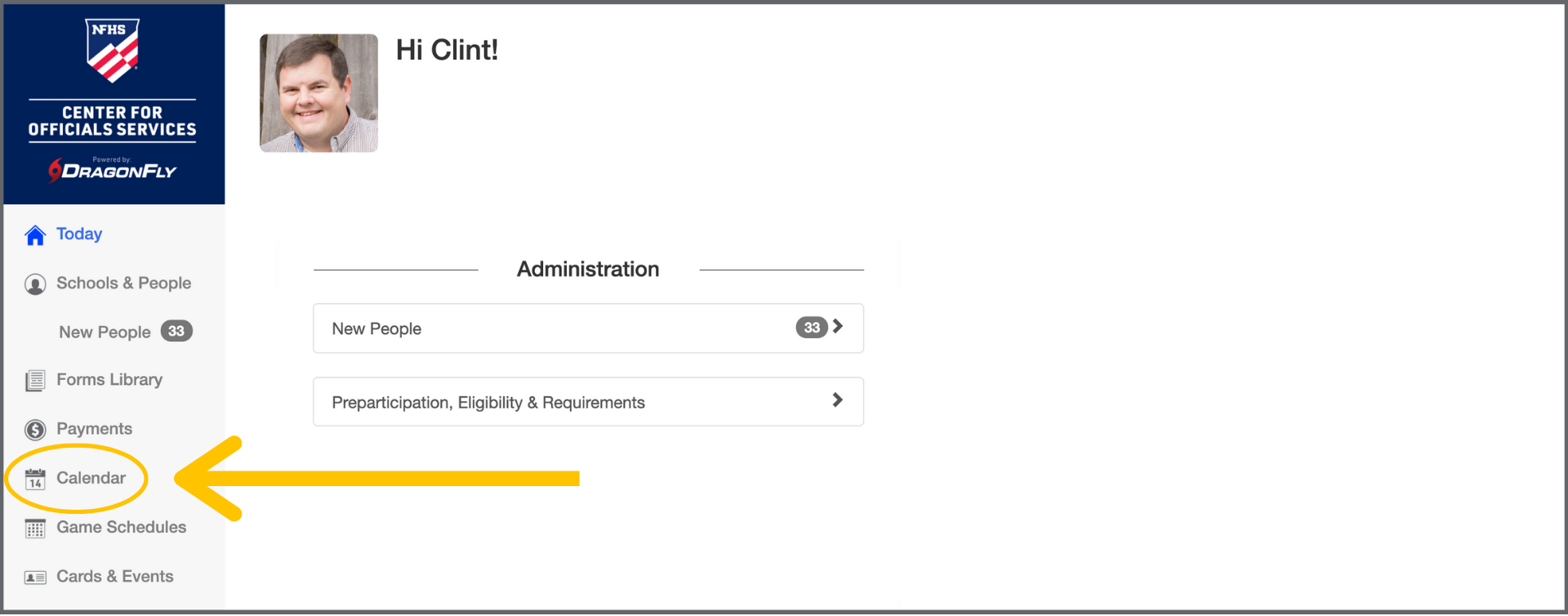Go to Cards & Events section
This screenshot has width=1568, height=616.
[x=114, y=577]
